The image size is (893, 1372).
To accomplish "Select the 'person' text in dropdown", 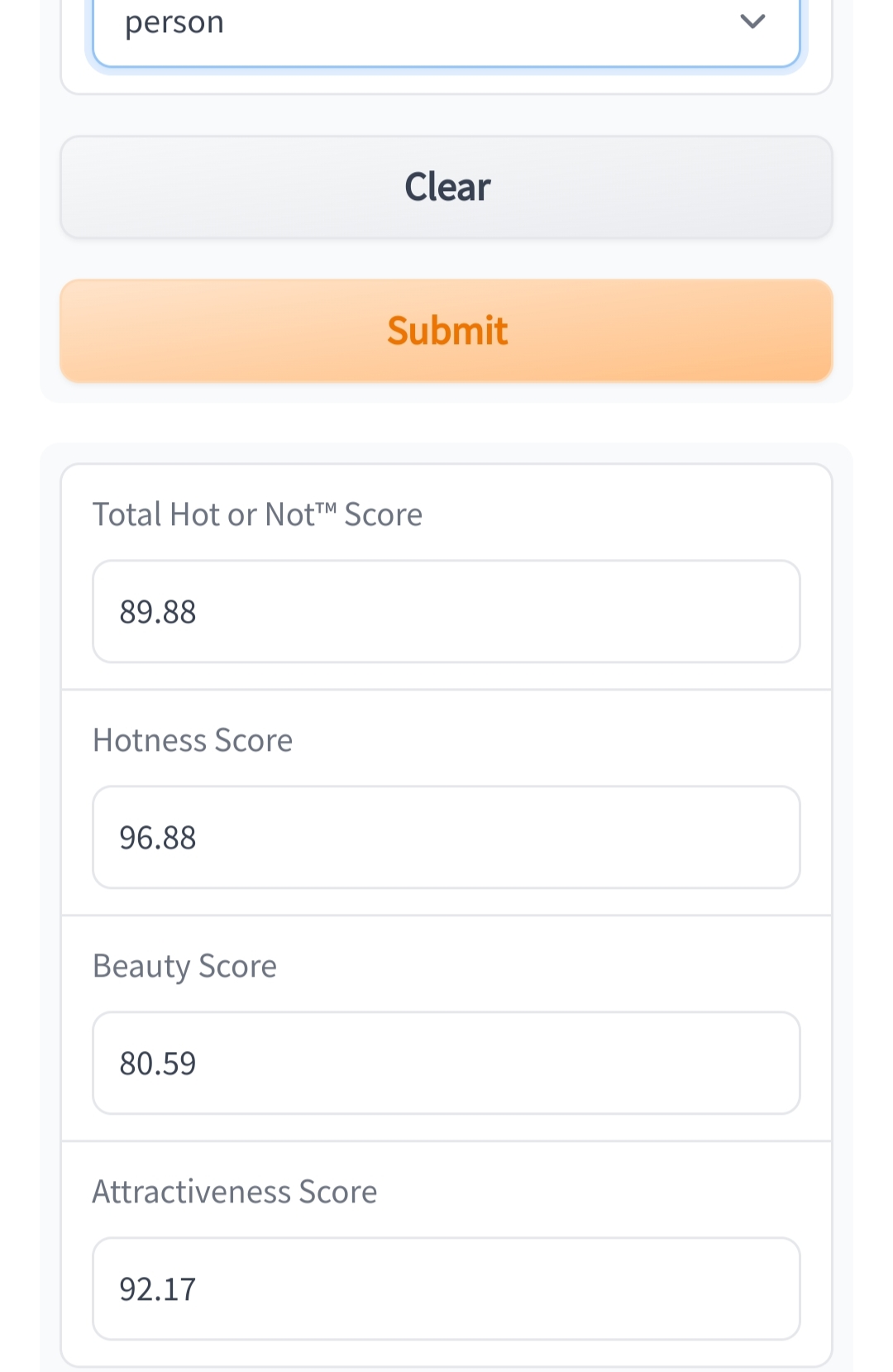I will pyautogui.click(x=174, y=23).
